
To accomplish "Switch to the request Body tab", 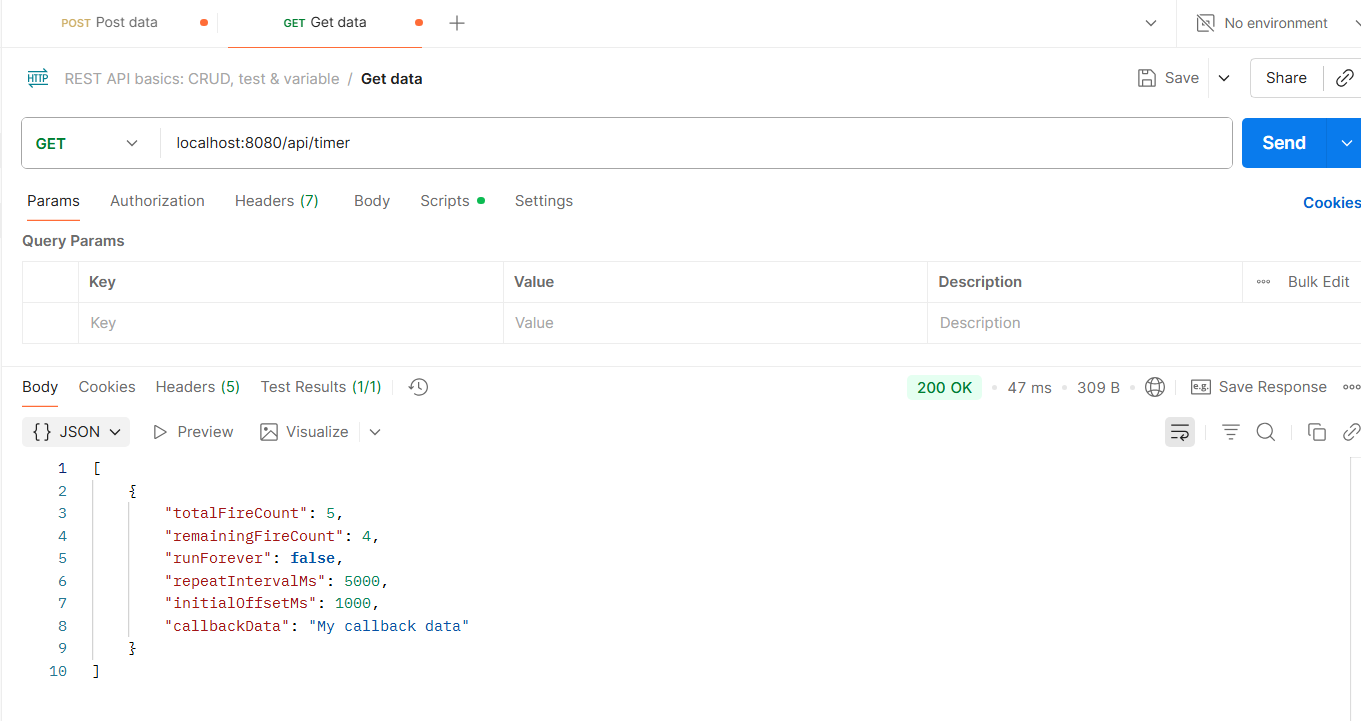I will 372,201.
